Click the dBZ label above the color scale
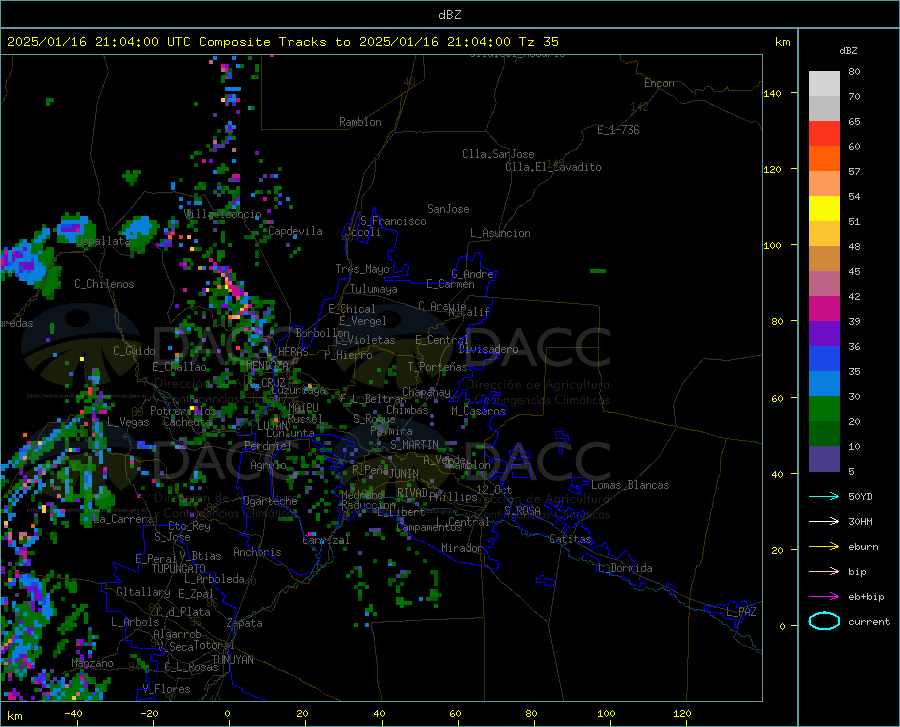The image size is (900, 727). pos(848,50)
